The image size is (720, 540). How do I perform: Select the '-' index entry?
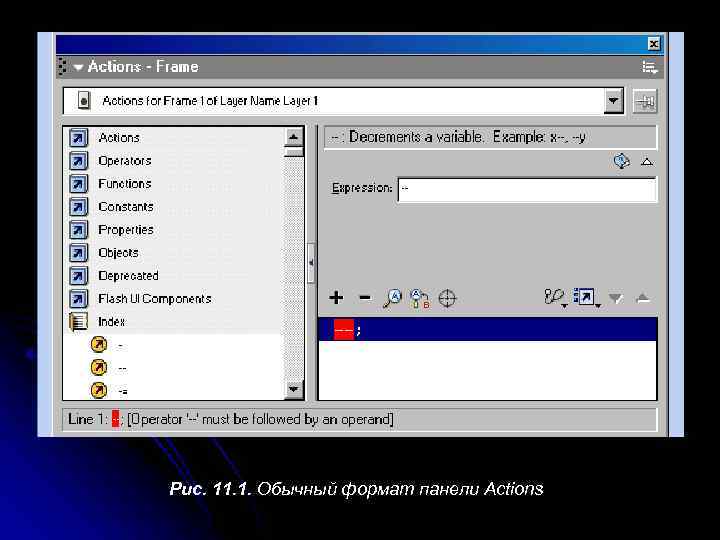pyautogui.click(x=120, y=345)
